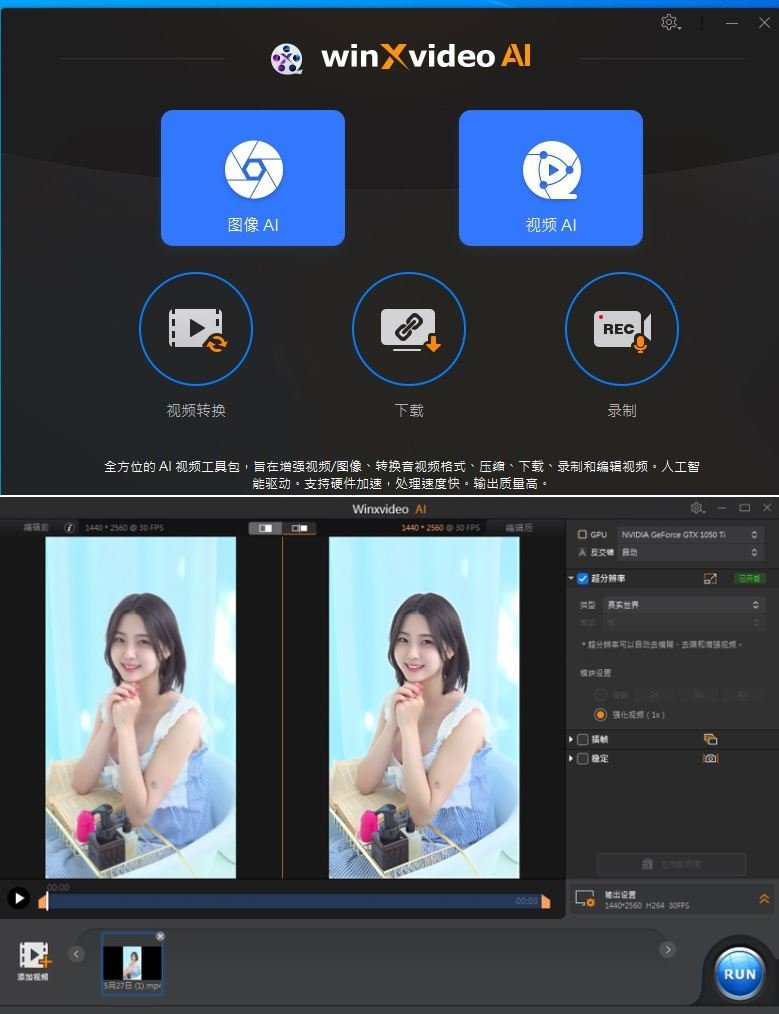Click the info icon beside the source resolution
The width and height of the screenshot is (779, 1014).
[69, 528]
